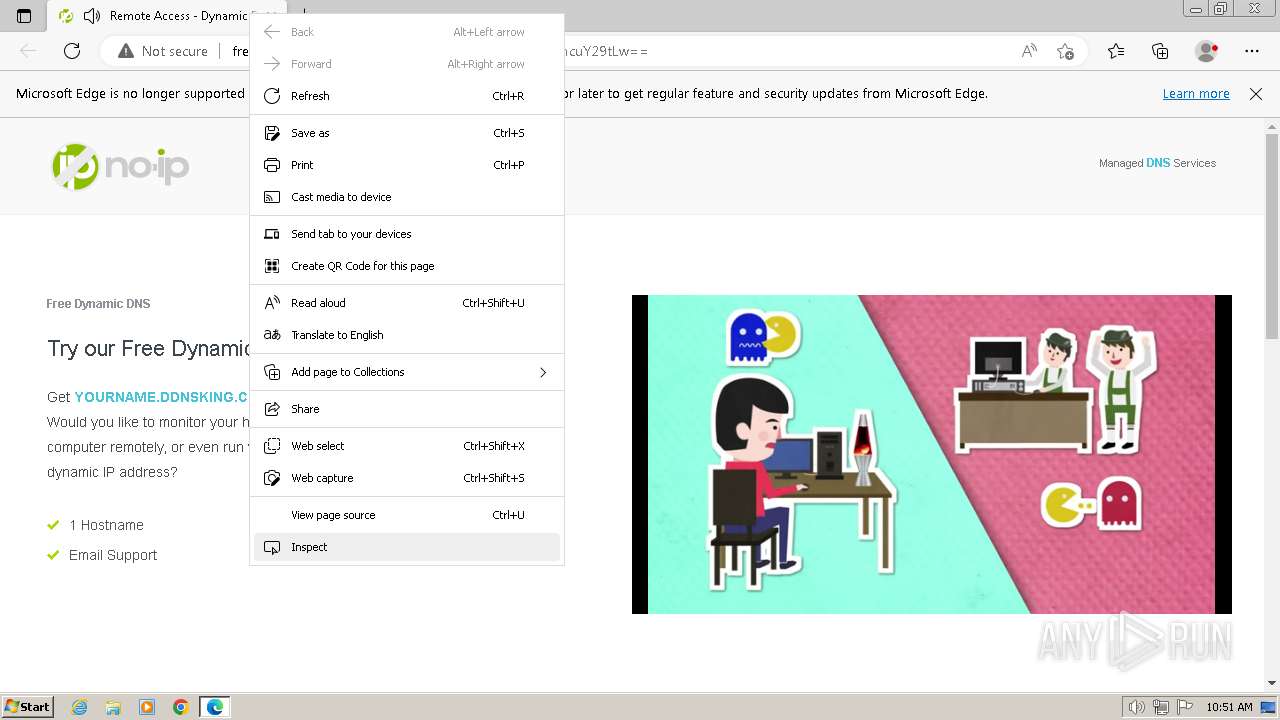The width and height of the screenshot is (1280, 720).
Task: Launch Chrome from the taskbar
Action: 181,707
